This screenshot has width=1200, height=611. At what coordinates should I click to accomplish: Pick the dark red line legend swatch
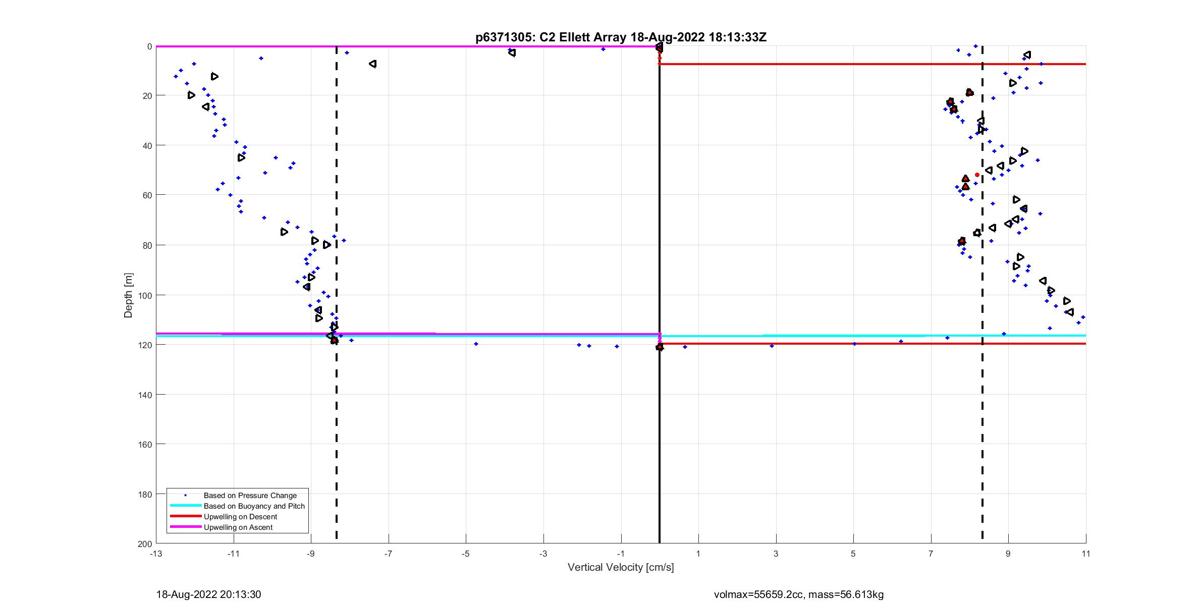click(x=185, y=517)
